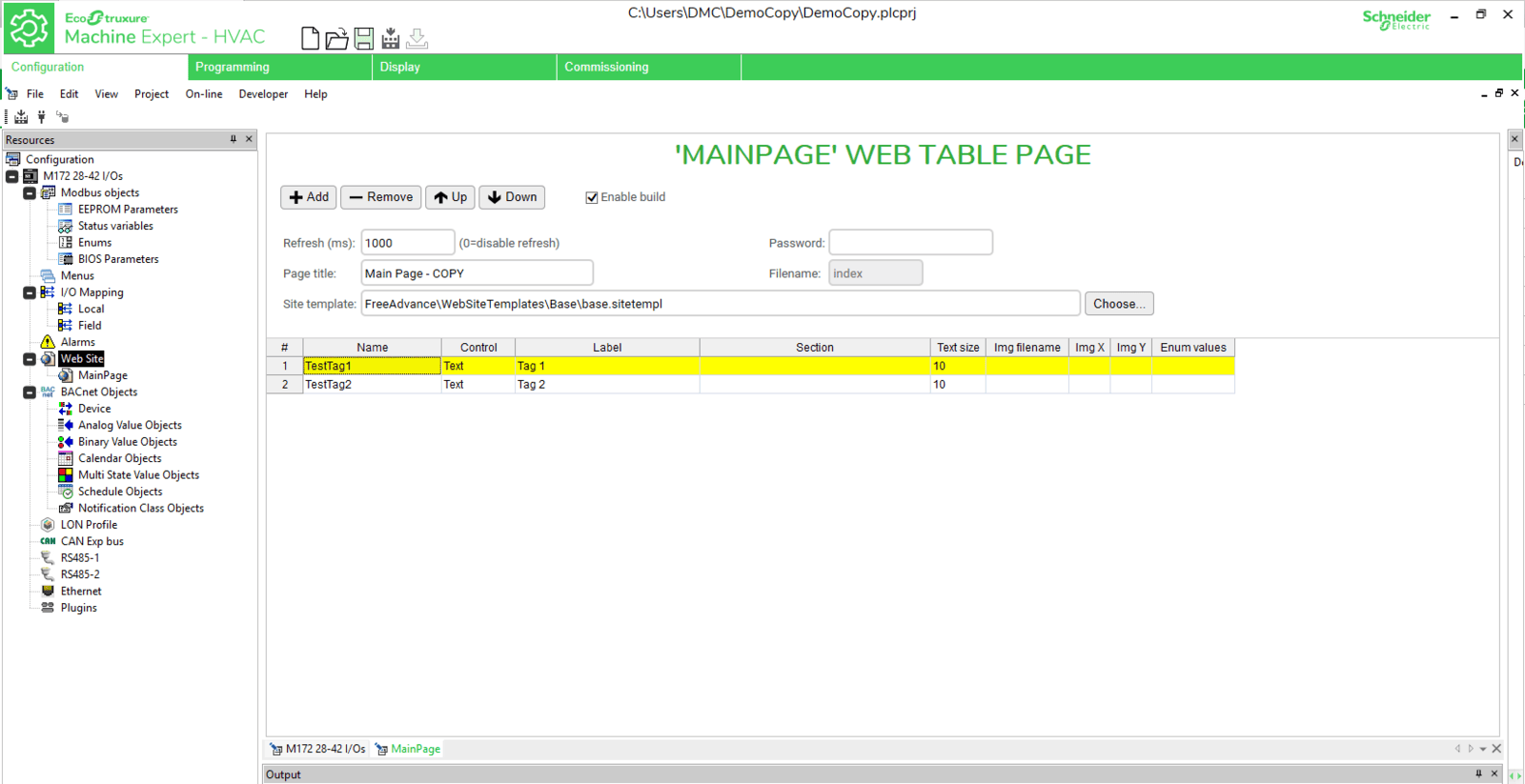The image size is (1525, 784).
Task: Open the Enums node
Action: 94,243
